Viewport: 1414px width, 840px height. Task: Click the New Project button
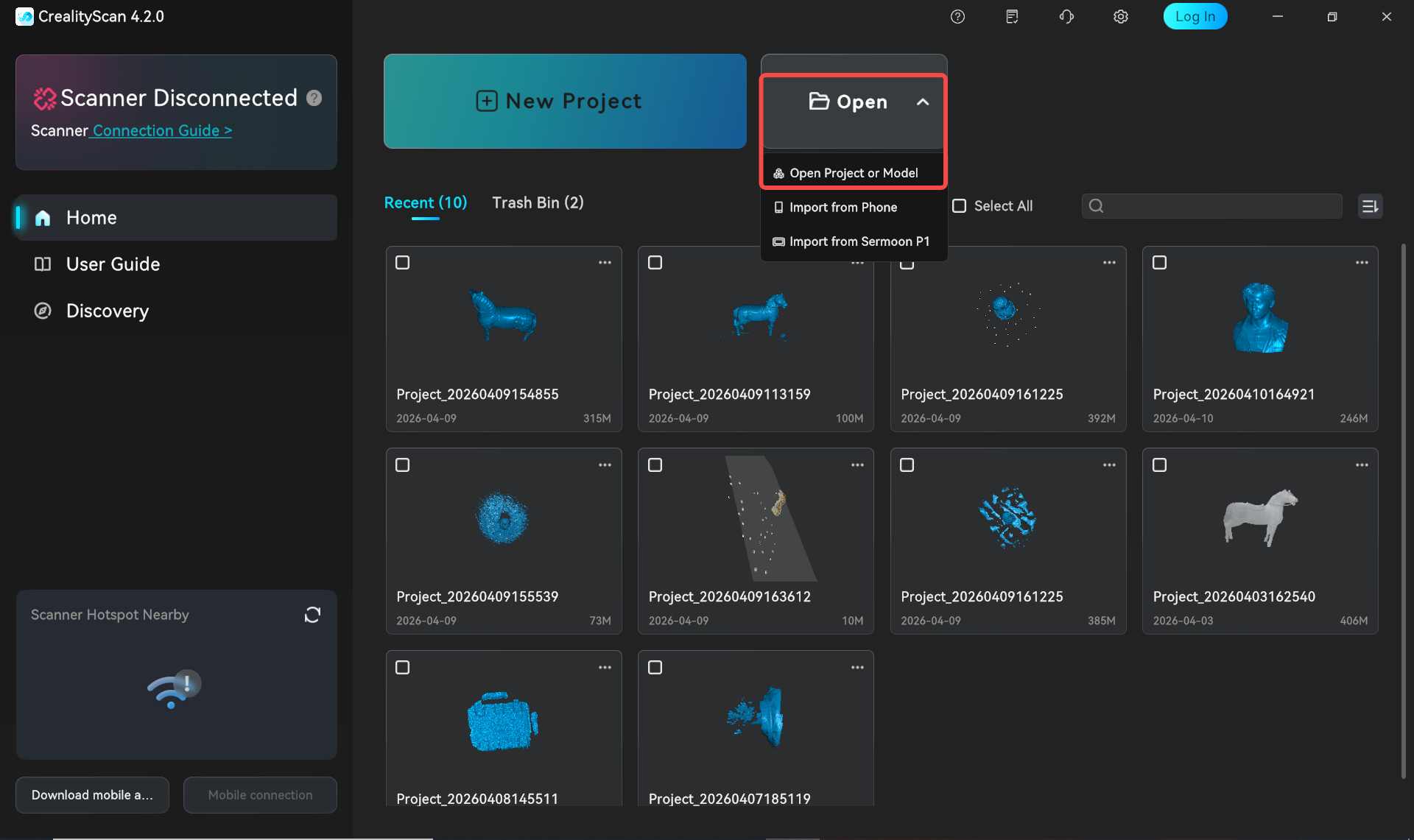point(565,101)
